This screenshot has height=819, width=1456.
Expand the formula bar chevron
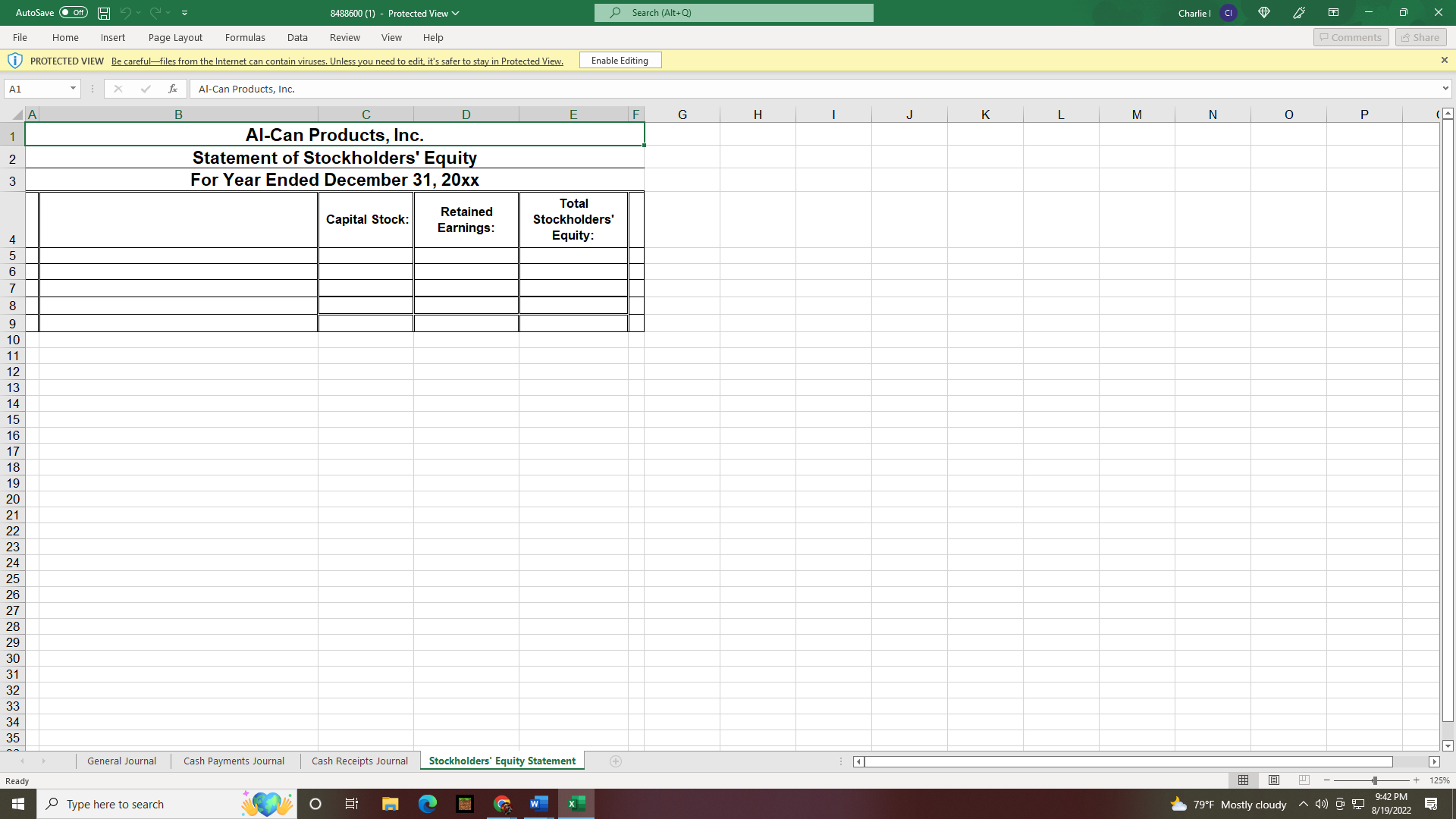[x=1445, y=89]
